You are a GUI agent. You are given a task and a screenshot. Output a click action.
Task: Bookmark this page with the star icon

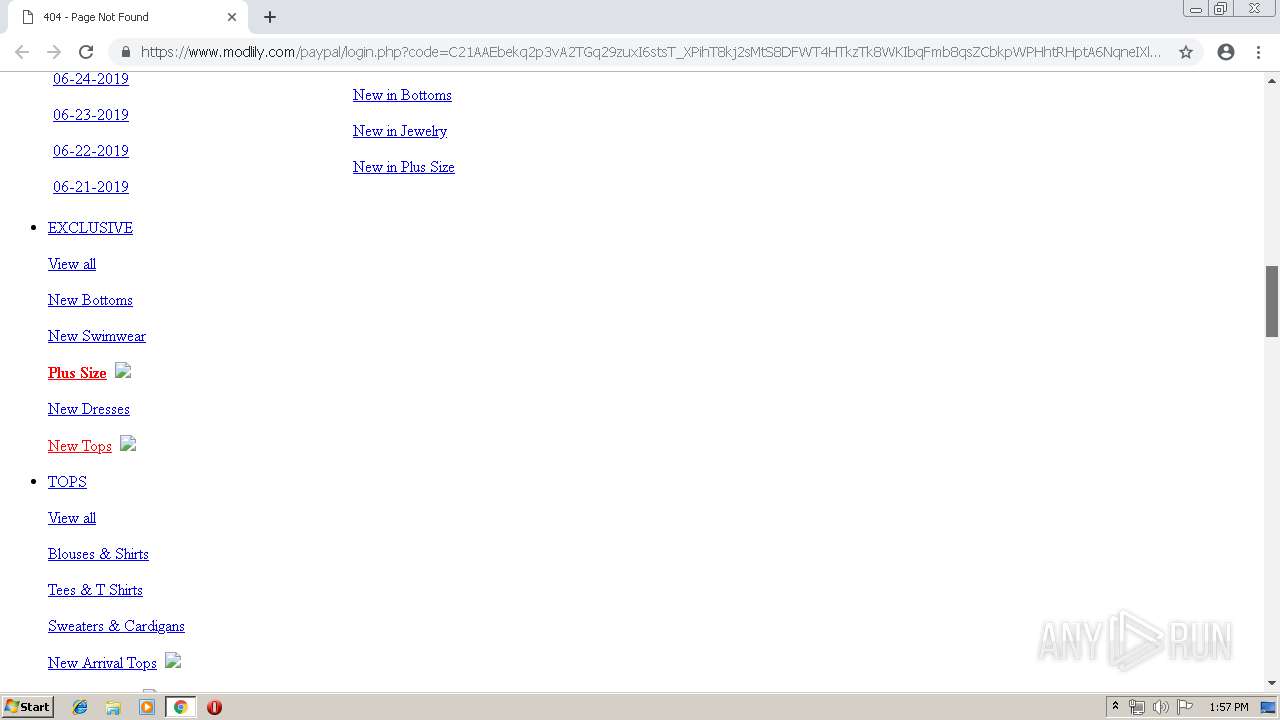coord(1186,52)
